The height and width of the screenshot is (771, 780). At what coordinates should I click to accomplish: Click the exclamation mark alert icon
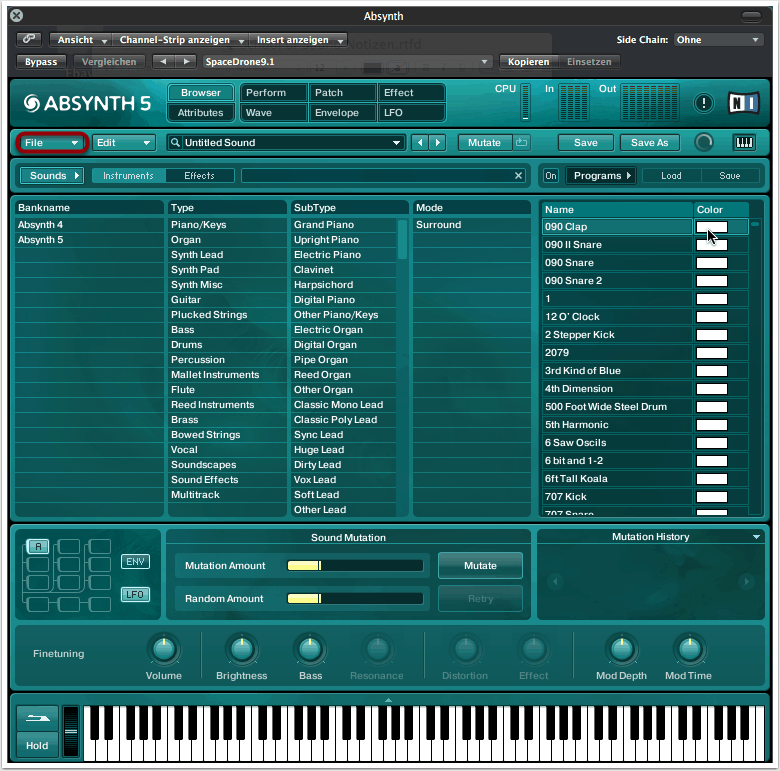(704, 102)
